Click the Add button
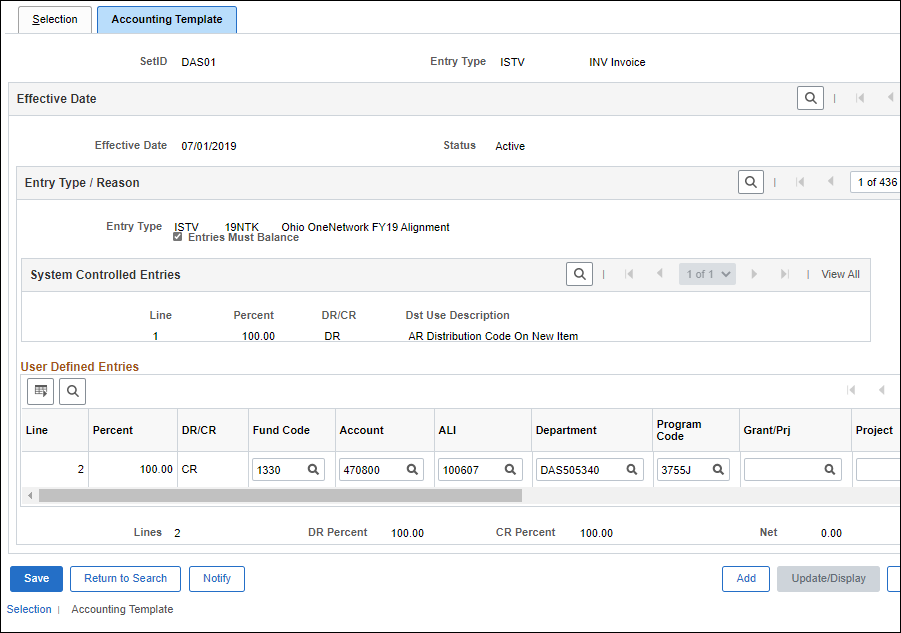The width and height of the screenshot is (901, 633). [746, 578]
